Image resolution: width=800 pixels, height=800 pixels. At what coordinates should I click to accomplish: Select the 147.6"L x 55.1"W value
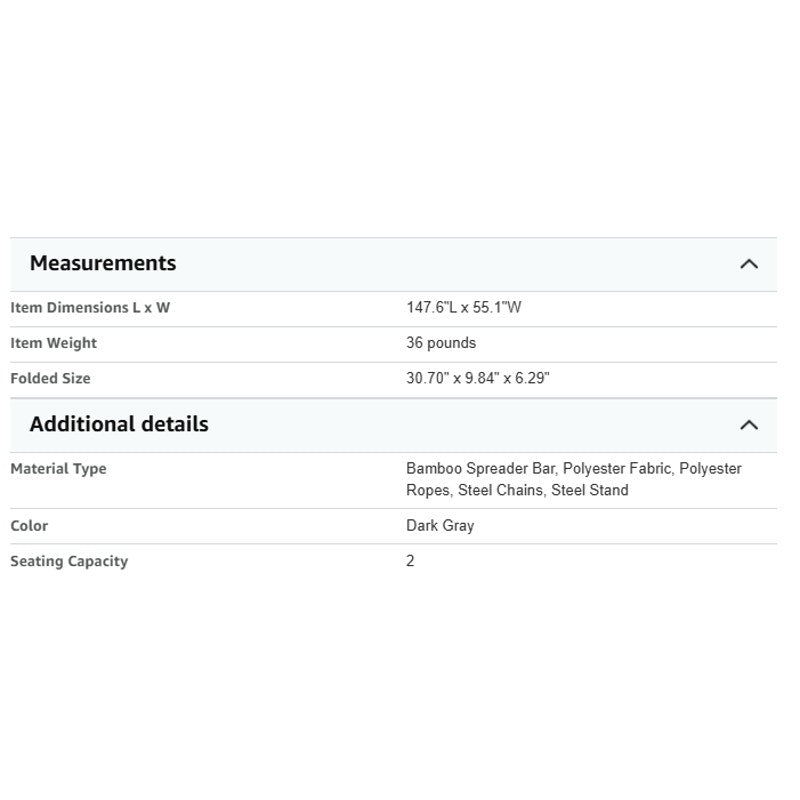click(x=463, y=307)
